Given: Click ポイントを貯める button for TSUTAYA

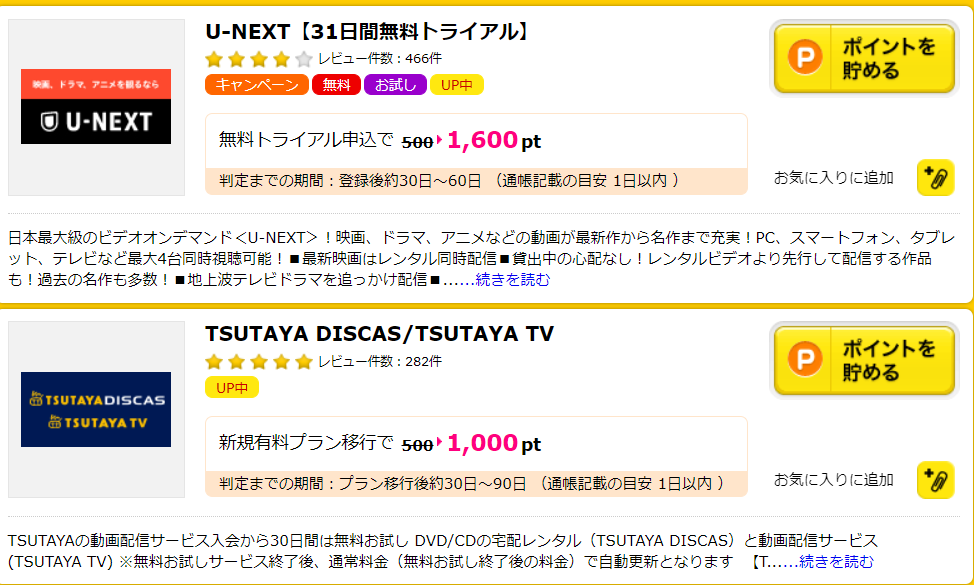Looking at the screenshot, I should tap(864, 361).
